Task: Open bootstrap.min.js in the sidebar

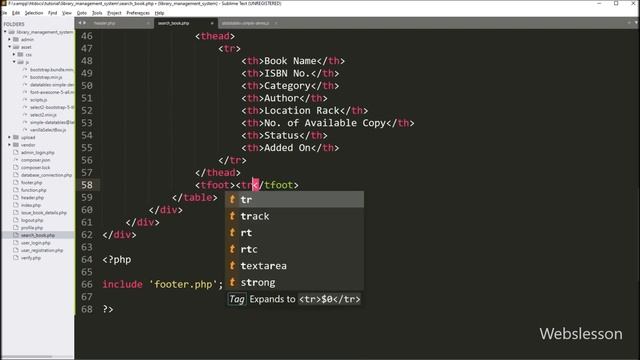Action: tap(46, 77)
